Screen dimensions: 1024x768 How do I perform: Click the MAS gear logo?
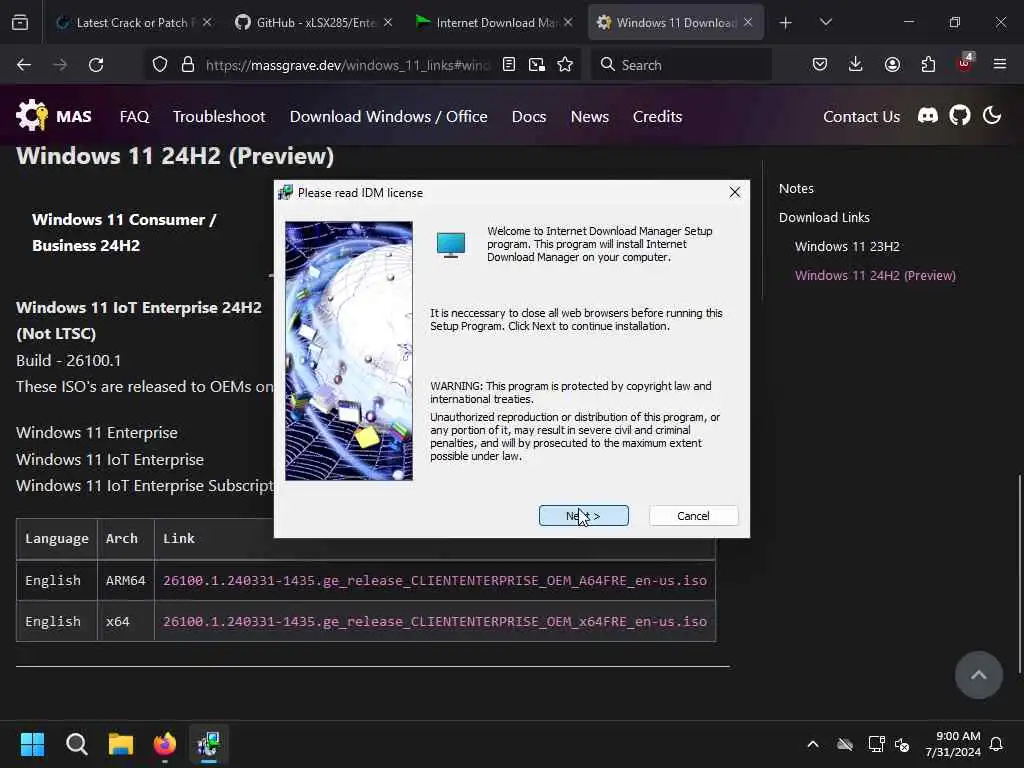click(32, 116)
